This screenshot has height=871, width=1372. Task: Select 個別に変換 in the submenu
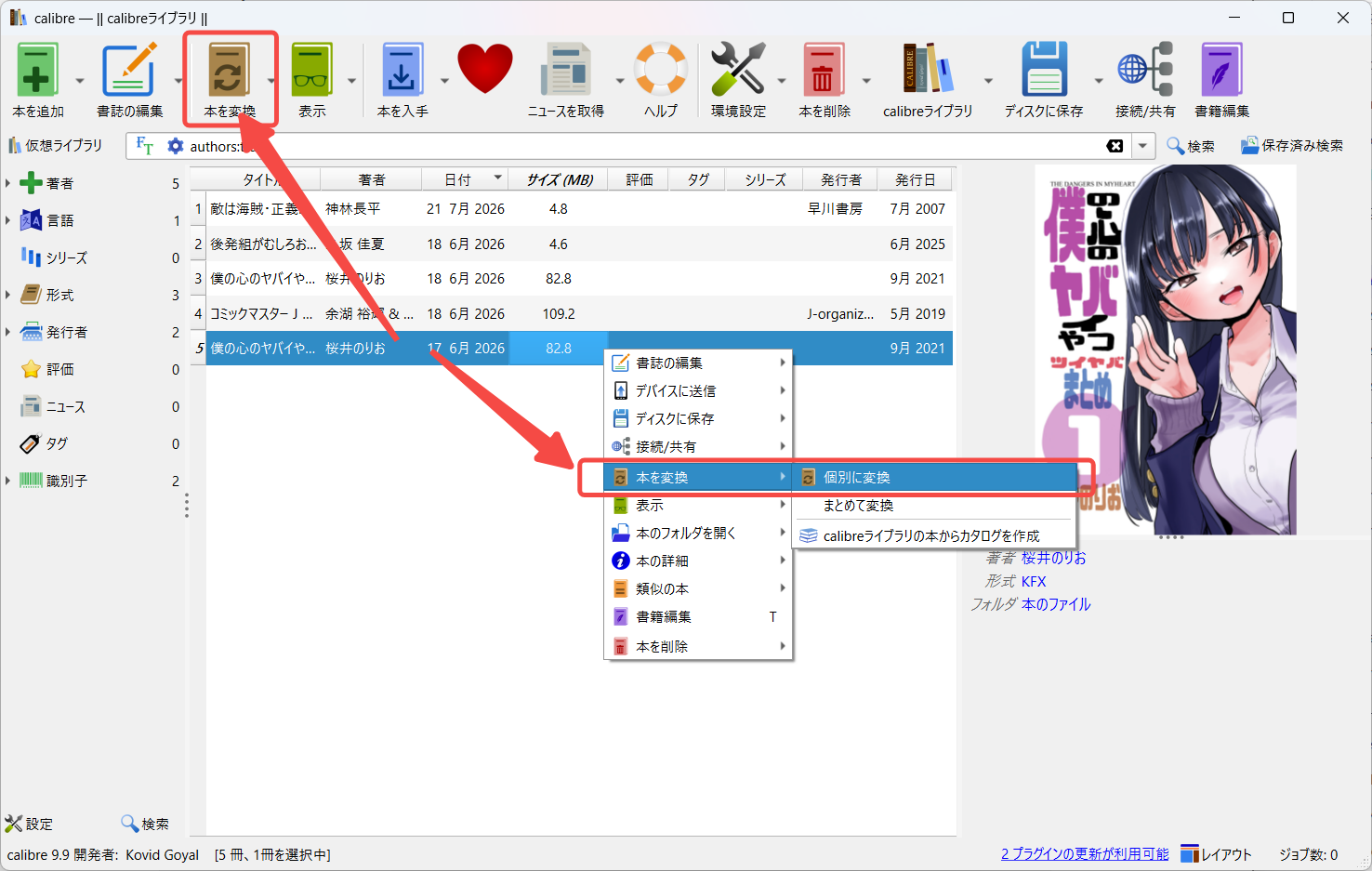point(935,477)
